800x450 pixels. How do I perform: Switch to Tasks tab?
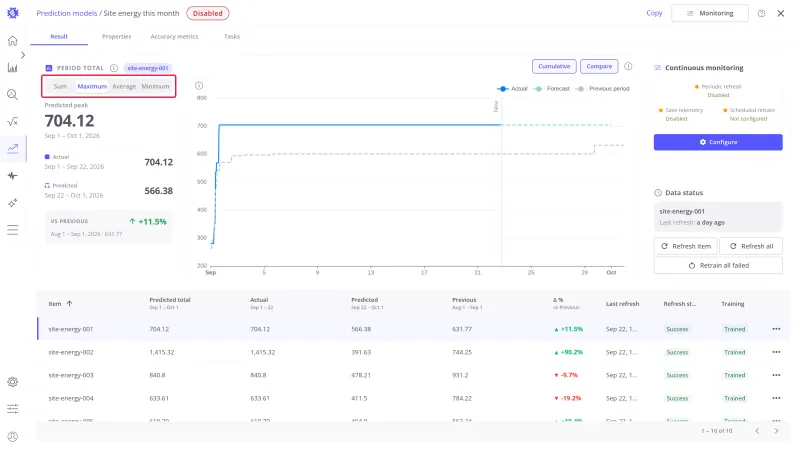232,37
